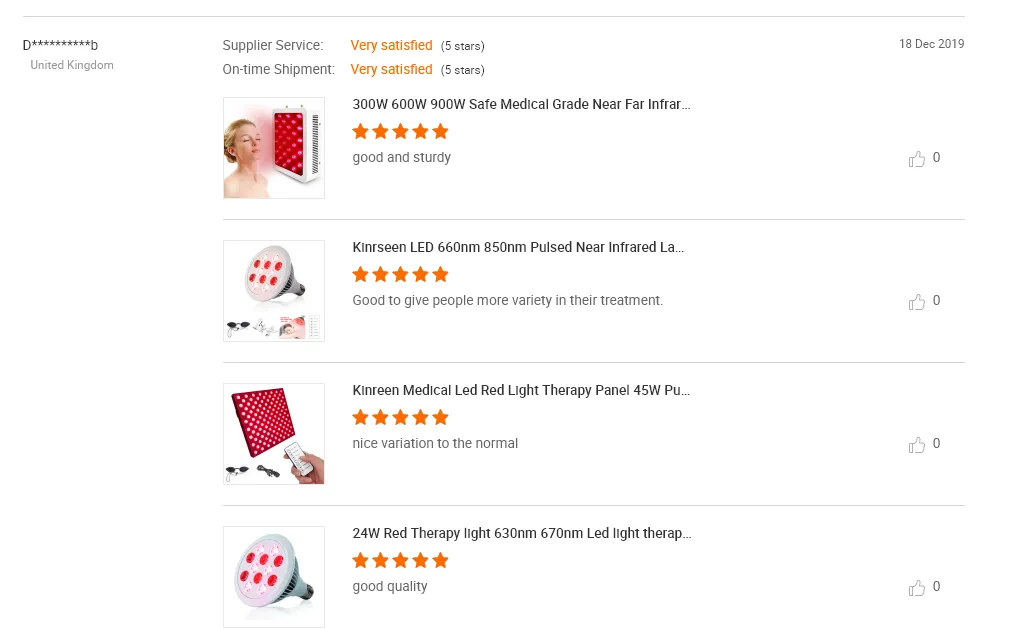Select reviewer name D**********b

[x=60, y=45]
